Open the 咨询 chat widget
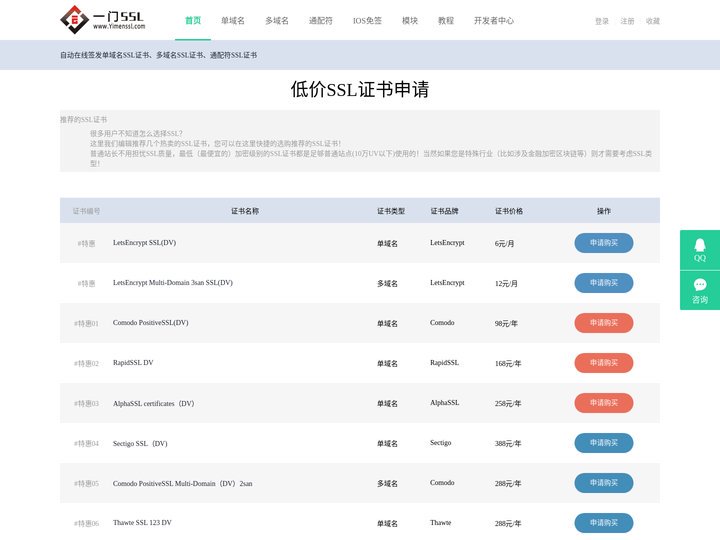Image resolution: width=720 pixels, height=540 pixels. click(x=700, y=291)
